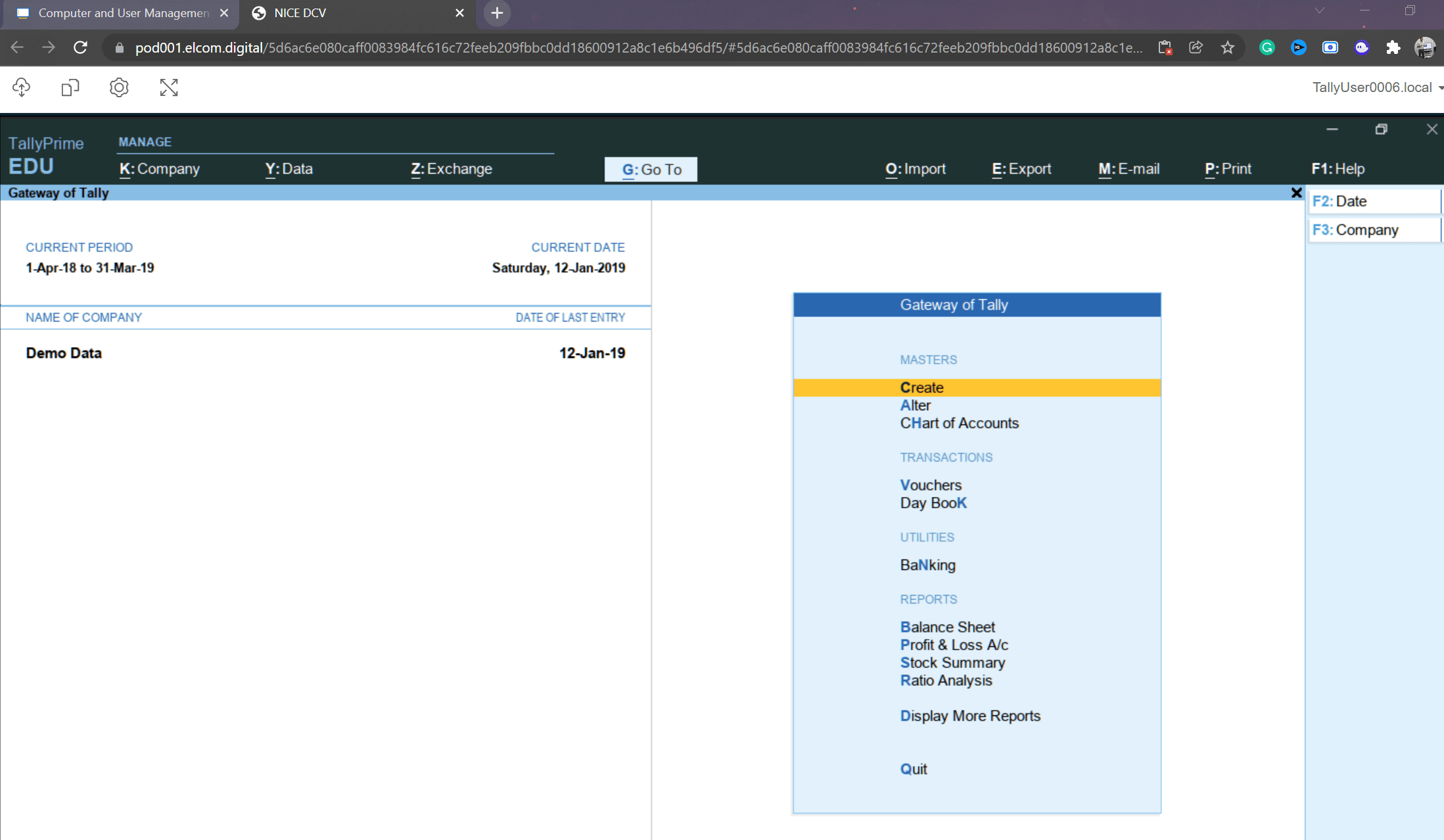This screenshot has height=840, width=1444.
Task: Click the site lock icon in the address bar
Action: (119, 48)
